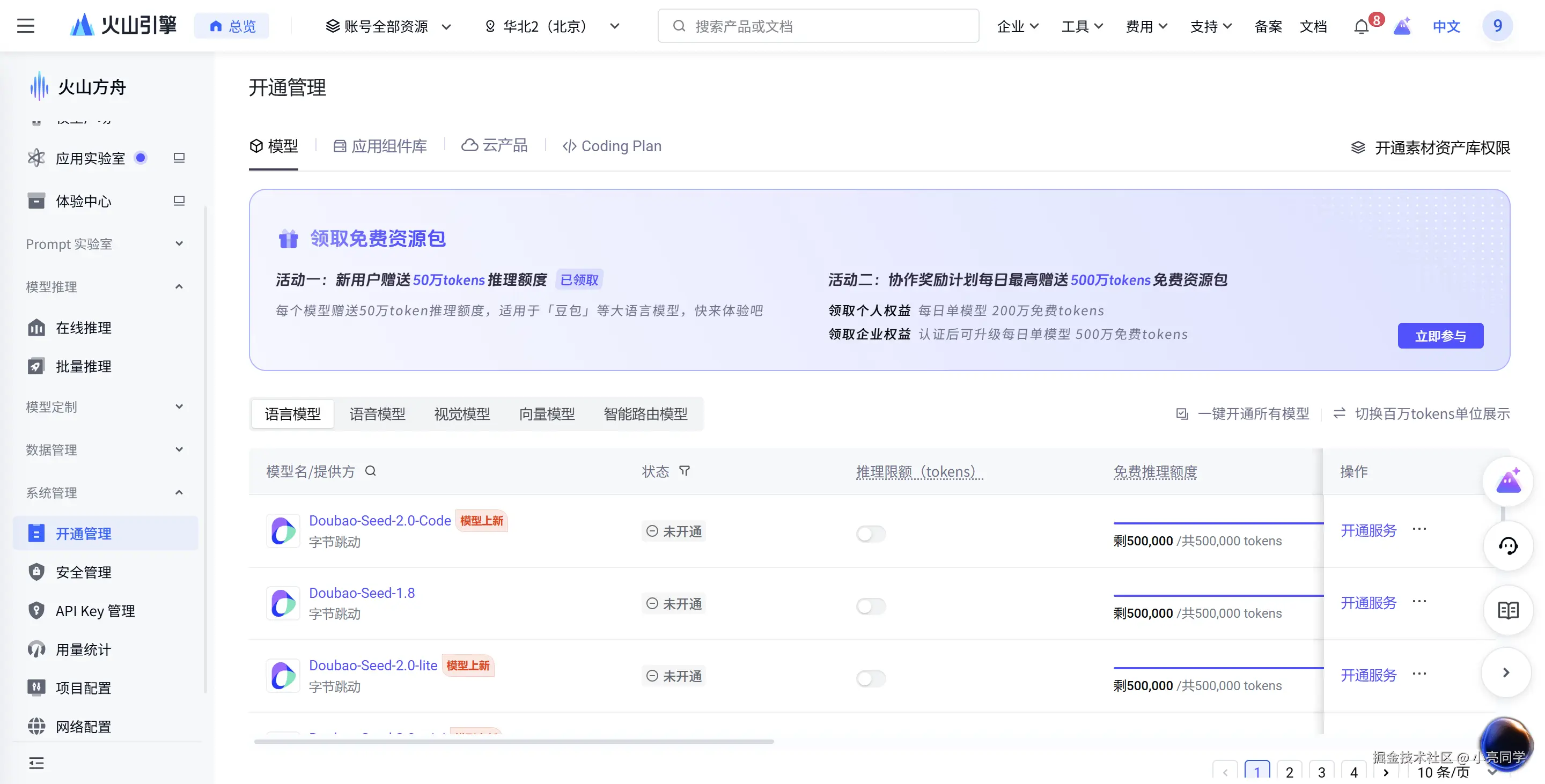Click 开通服务 for Doubao-Seed-1.8
1545x784 pixels.
(x=1368, y=602)
